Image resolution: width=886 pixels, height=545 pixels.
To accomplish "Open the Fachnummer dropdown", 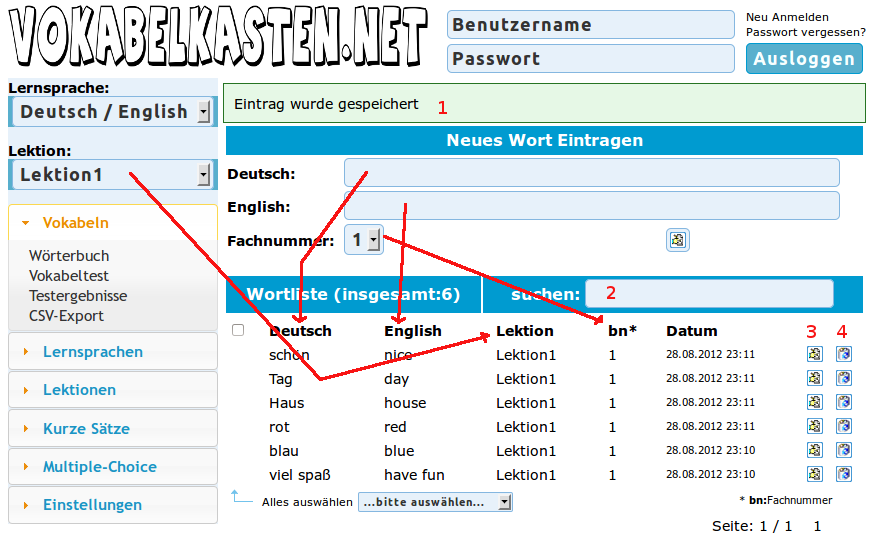I will click(x=363, y=240).
